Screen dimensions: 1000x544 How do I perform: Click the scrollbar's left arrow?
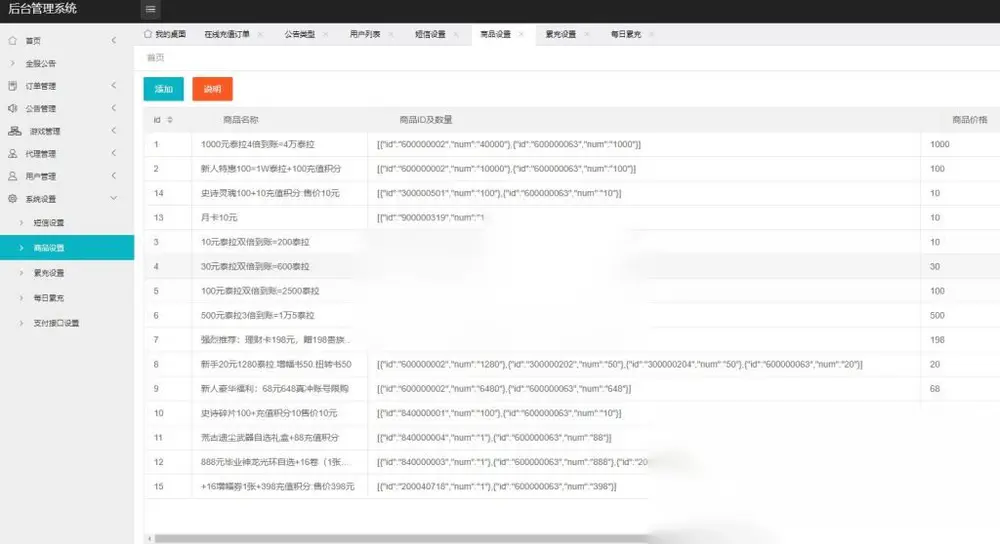coord(149,539)
